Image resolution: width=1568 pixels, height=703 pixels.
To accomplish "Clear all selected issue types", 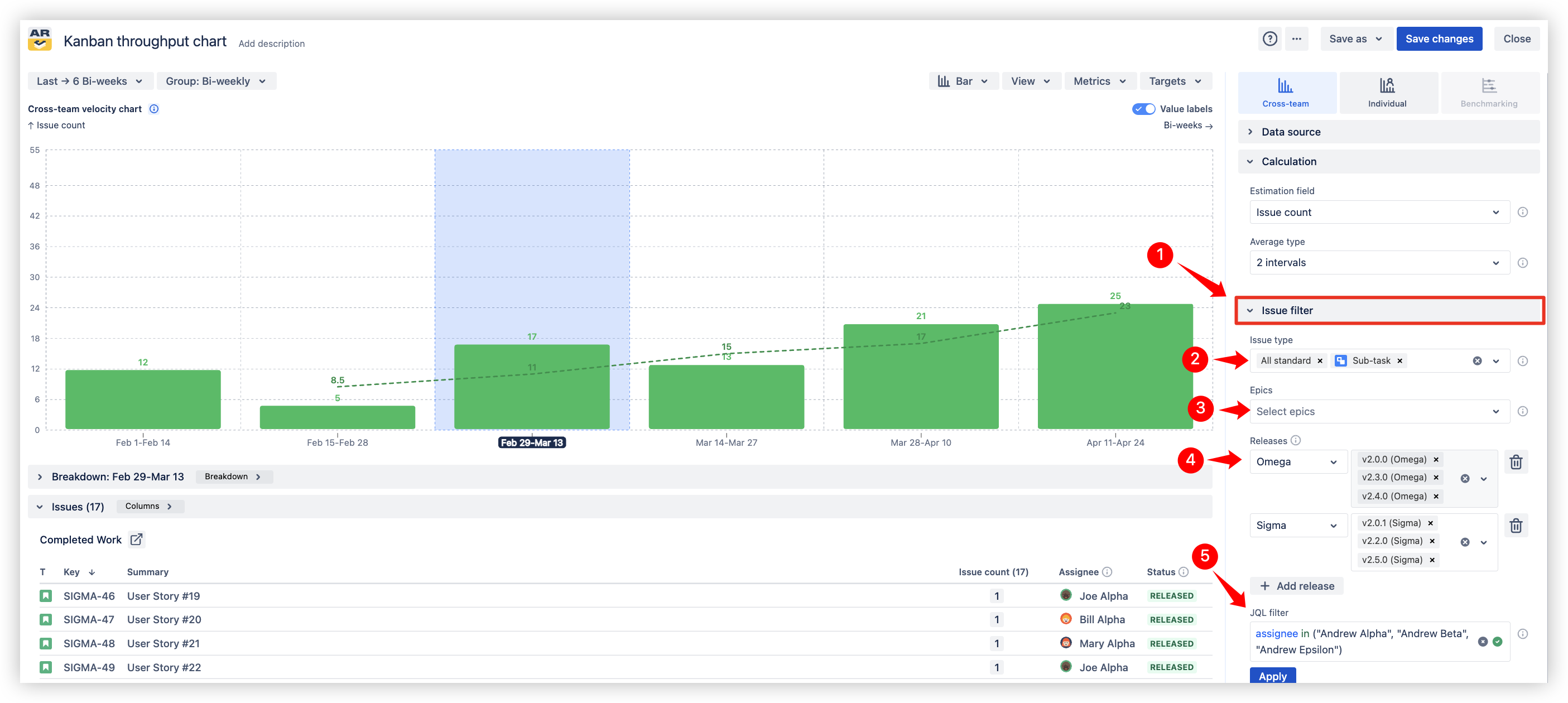I will pos(1476,361).
